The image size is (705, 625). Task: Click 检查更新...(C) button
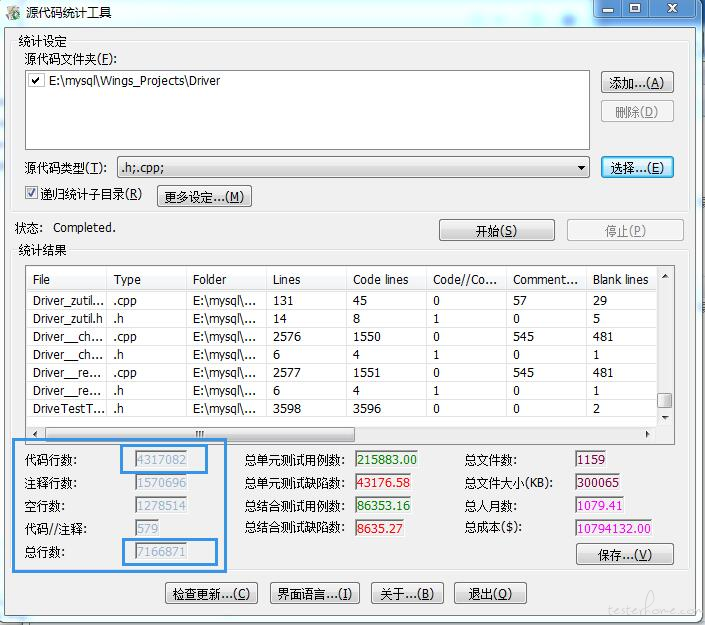(211, 594)
